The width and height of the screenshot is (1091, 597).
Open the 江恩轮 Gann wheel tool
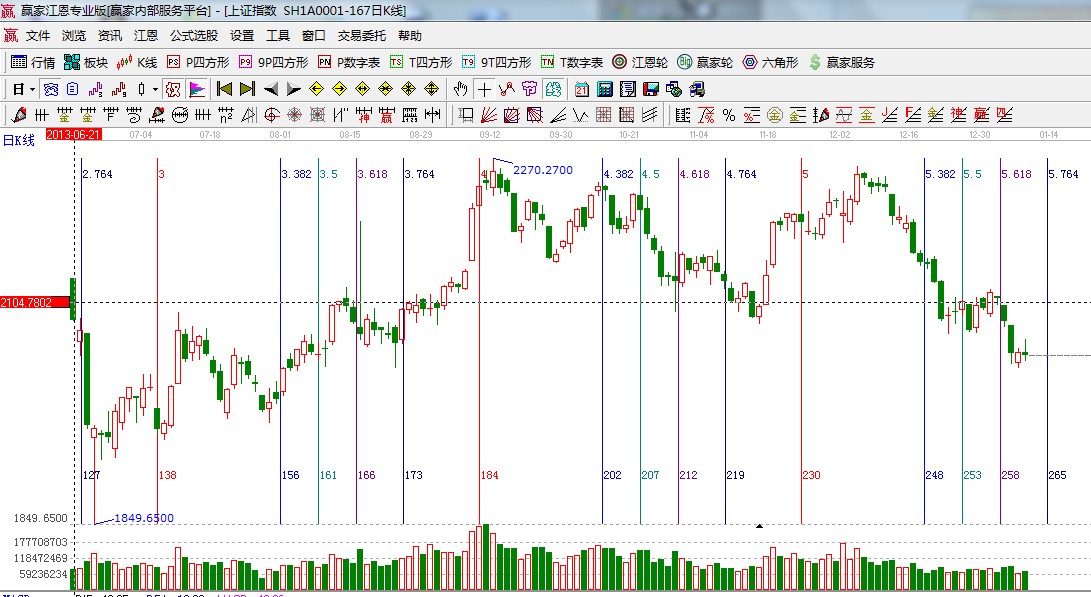click(640, 62)
